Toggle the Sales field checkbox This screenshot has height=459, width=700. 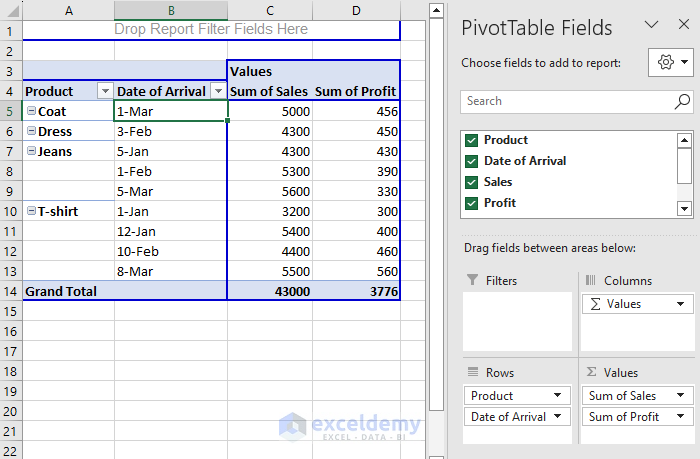[472, 182]
